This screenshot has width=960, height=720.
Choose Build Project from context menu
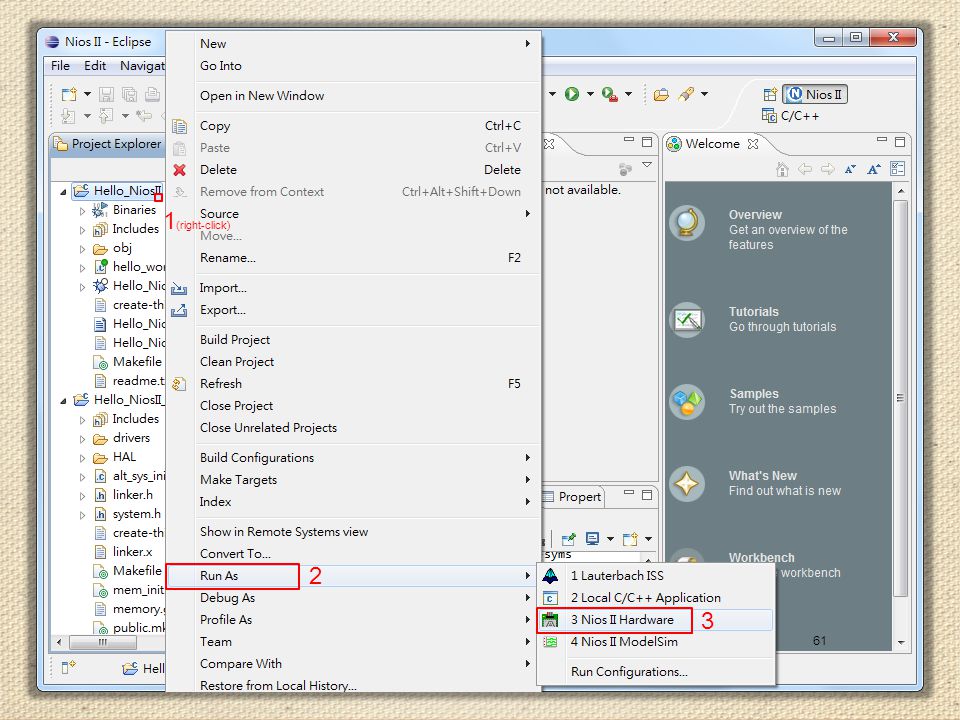click(353, 339)
